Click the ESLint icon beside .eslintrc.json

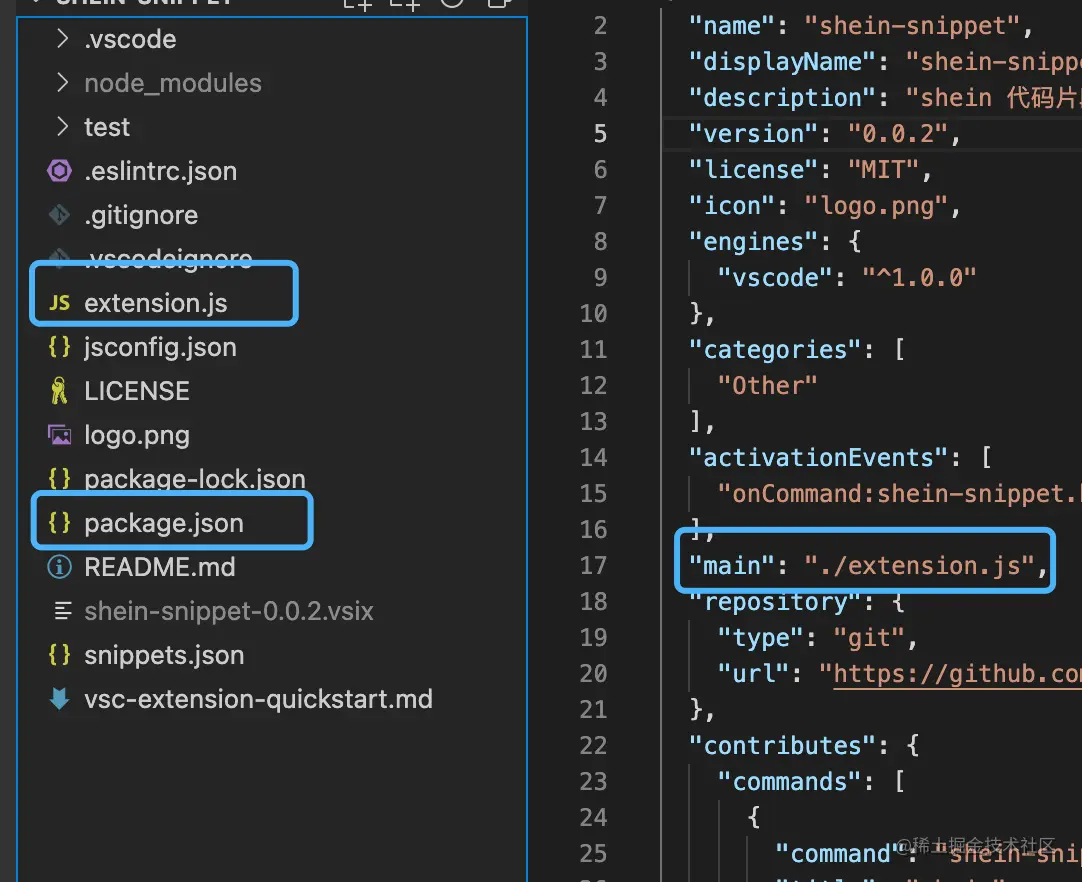(x=59, y=171)
